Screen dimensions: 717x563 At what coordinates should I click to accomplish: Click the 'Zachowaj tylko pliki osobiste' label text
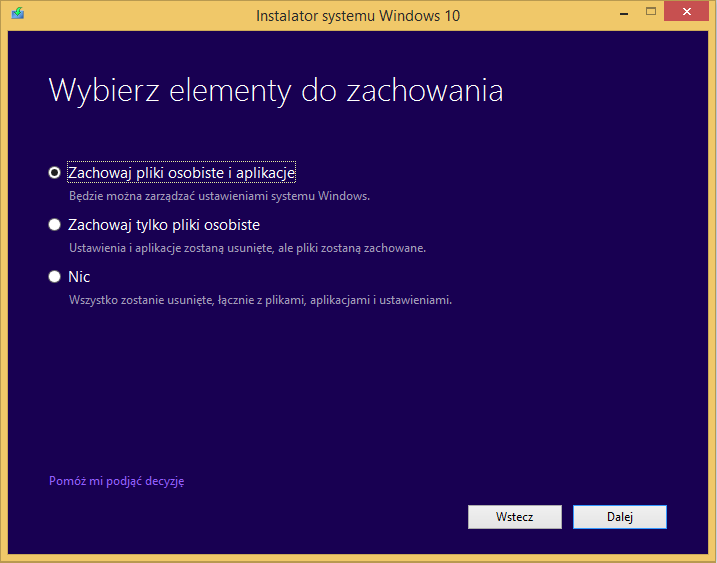(164, 225)
